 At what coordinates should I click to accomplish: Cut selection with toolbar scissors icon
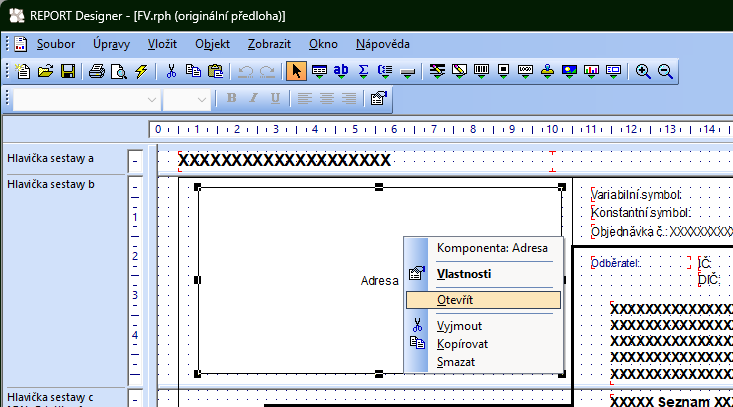[171, 71]
